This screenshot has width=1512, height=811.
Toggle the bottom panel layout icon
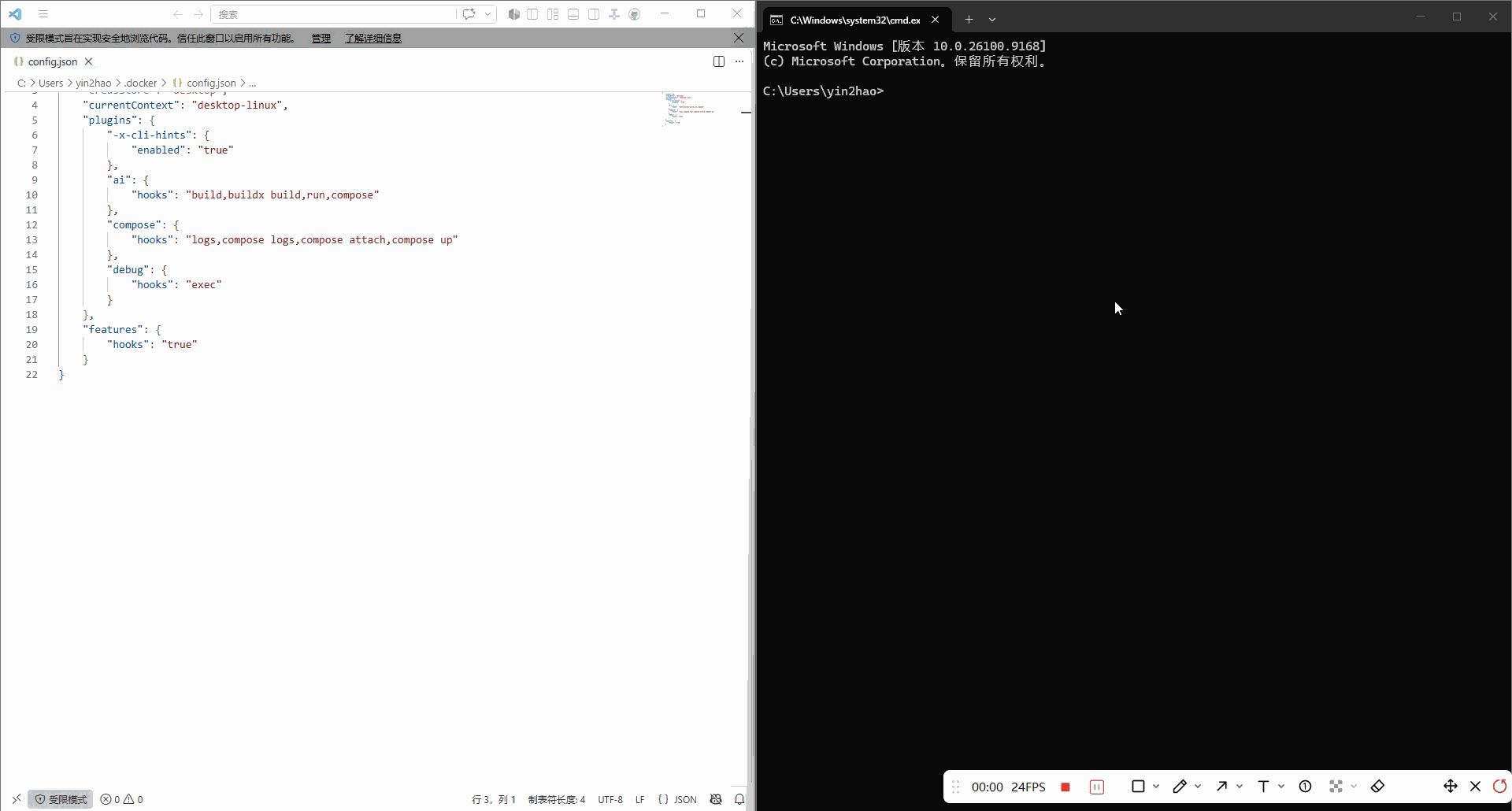573,14
